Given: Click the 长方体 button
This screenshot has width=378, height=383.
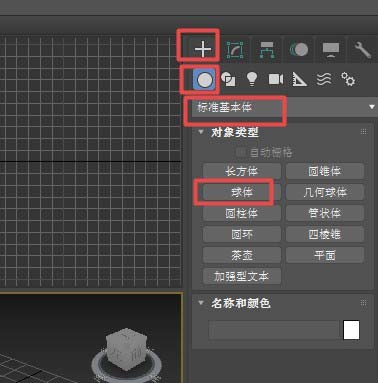Looking at the screenshot, I should click(x=242, y=171).
